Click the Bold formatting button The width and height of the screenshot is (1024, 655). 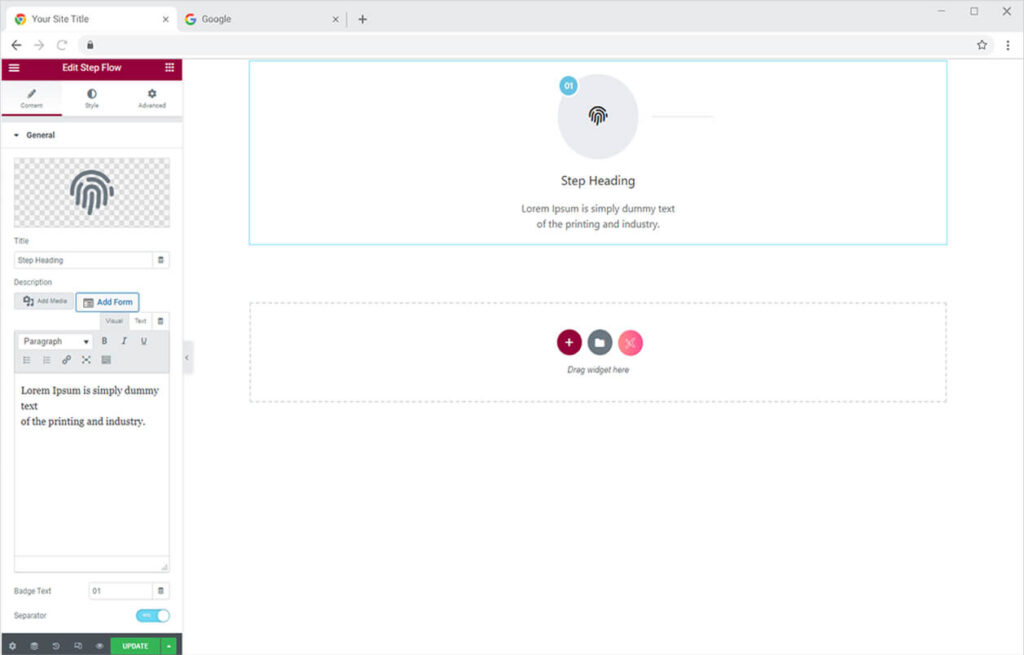coord(105,341)
